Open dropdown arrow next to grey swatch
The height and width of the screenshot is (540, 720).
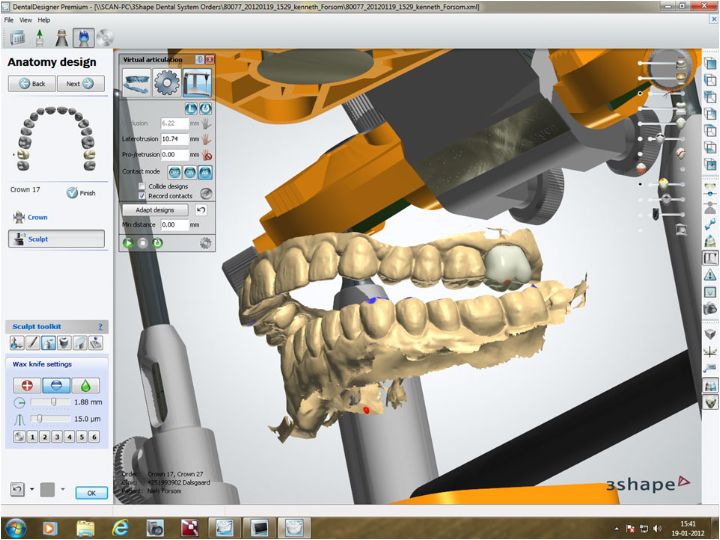pyautogui.click(x=62, y=489)
